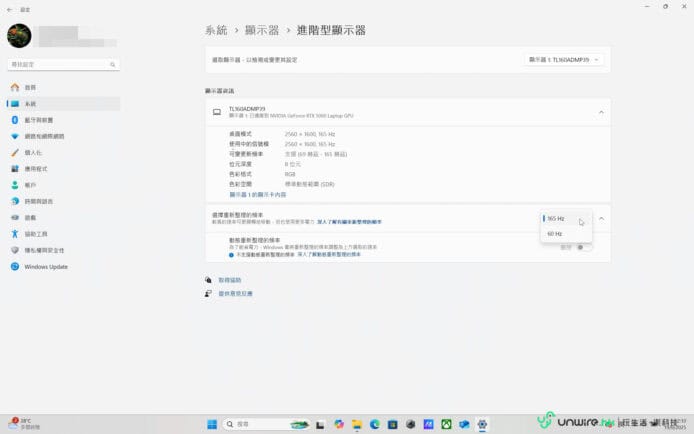This screenshot has width=694, height=434.
Task: Open Time and language settings
Action: [38, 201]
